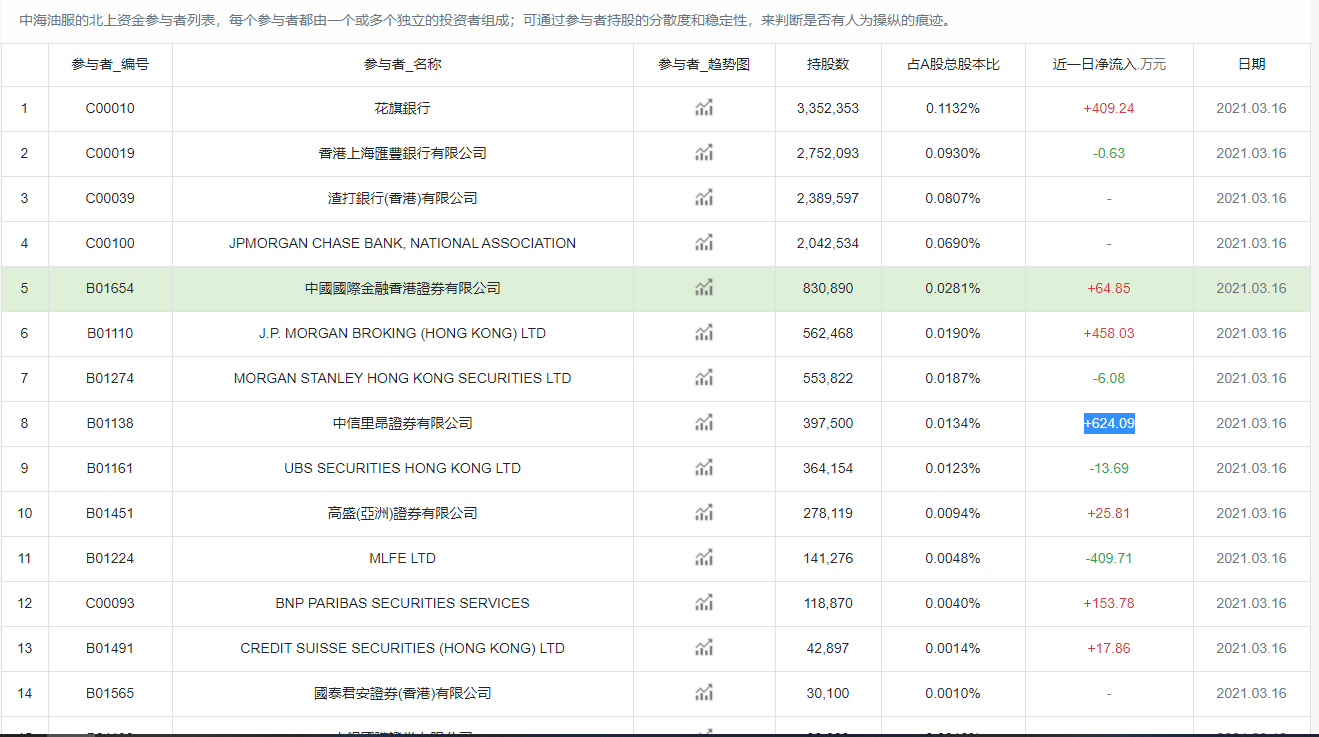The width and height of the screenshot is (1319, 737).
Task: Click share ratio 0.0690%
Action: [953, 243]
